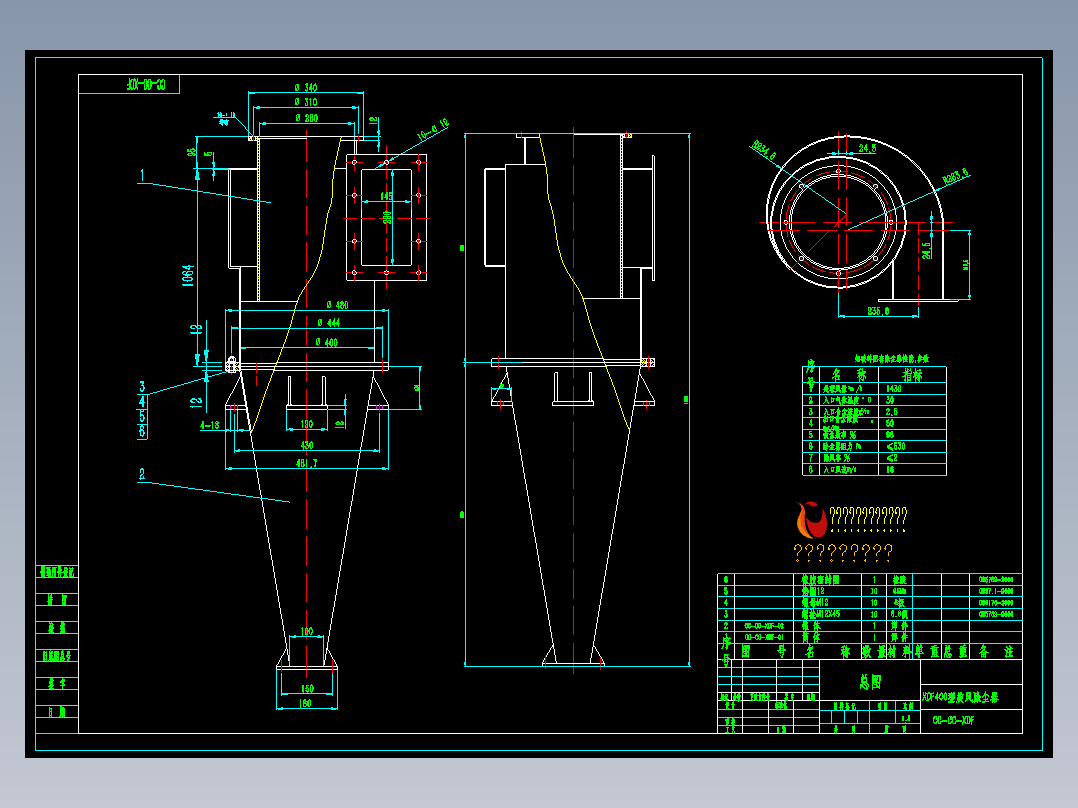Select the R263.6 radius annotation
1078x808 pixels.
[x=956, y=175]
